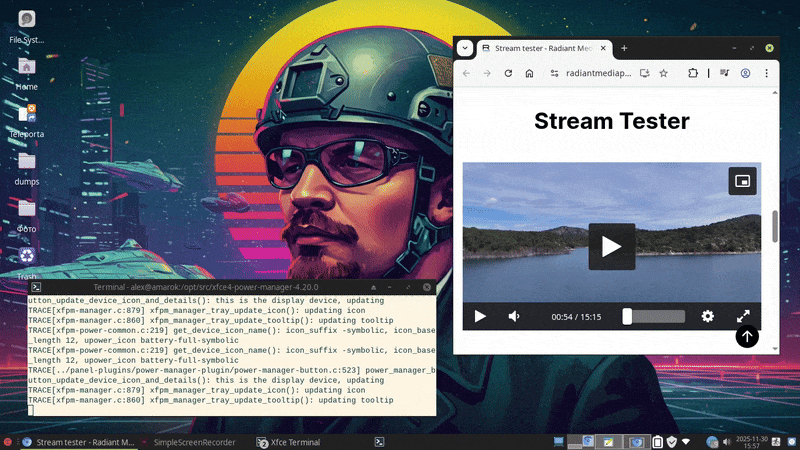Click the terminal text area last TRACE line

pos(211,401)
